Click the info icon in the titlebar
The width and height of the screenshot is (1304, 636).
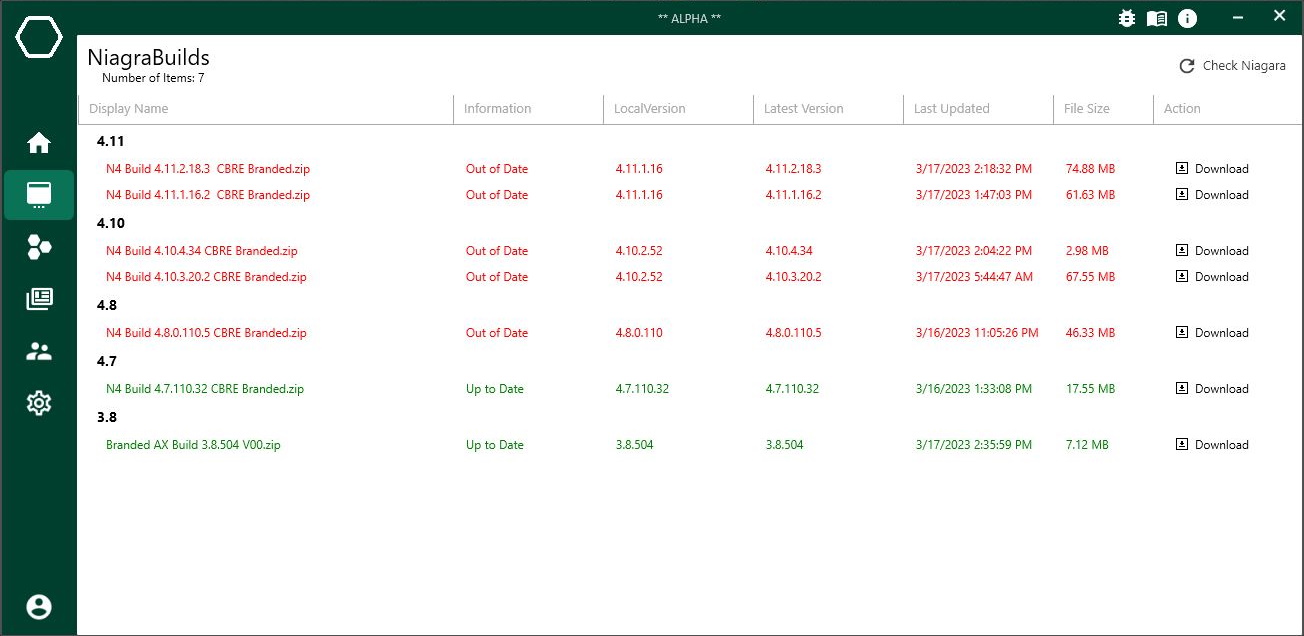click(x=1187, y=17)
